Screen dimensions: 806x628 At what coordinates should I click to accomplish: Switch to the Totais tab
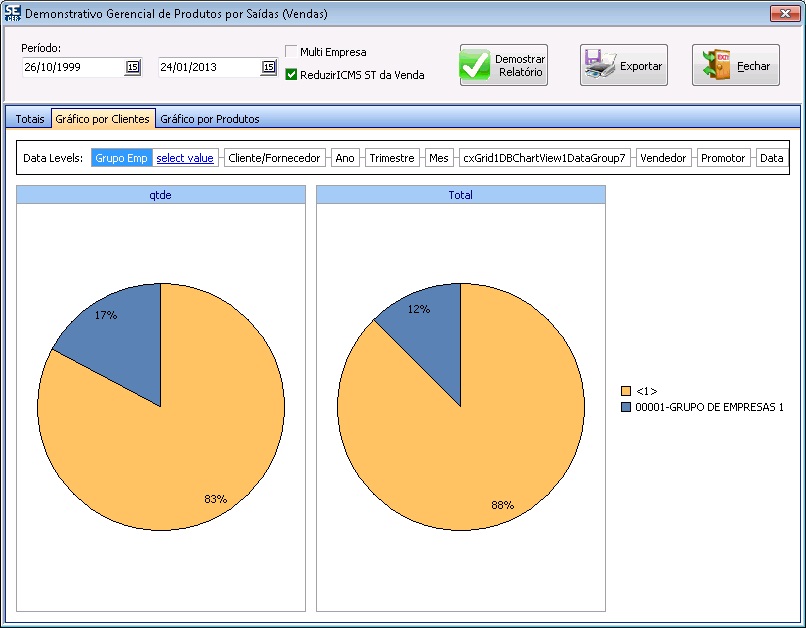click(30, 119)
